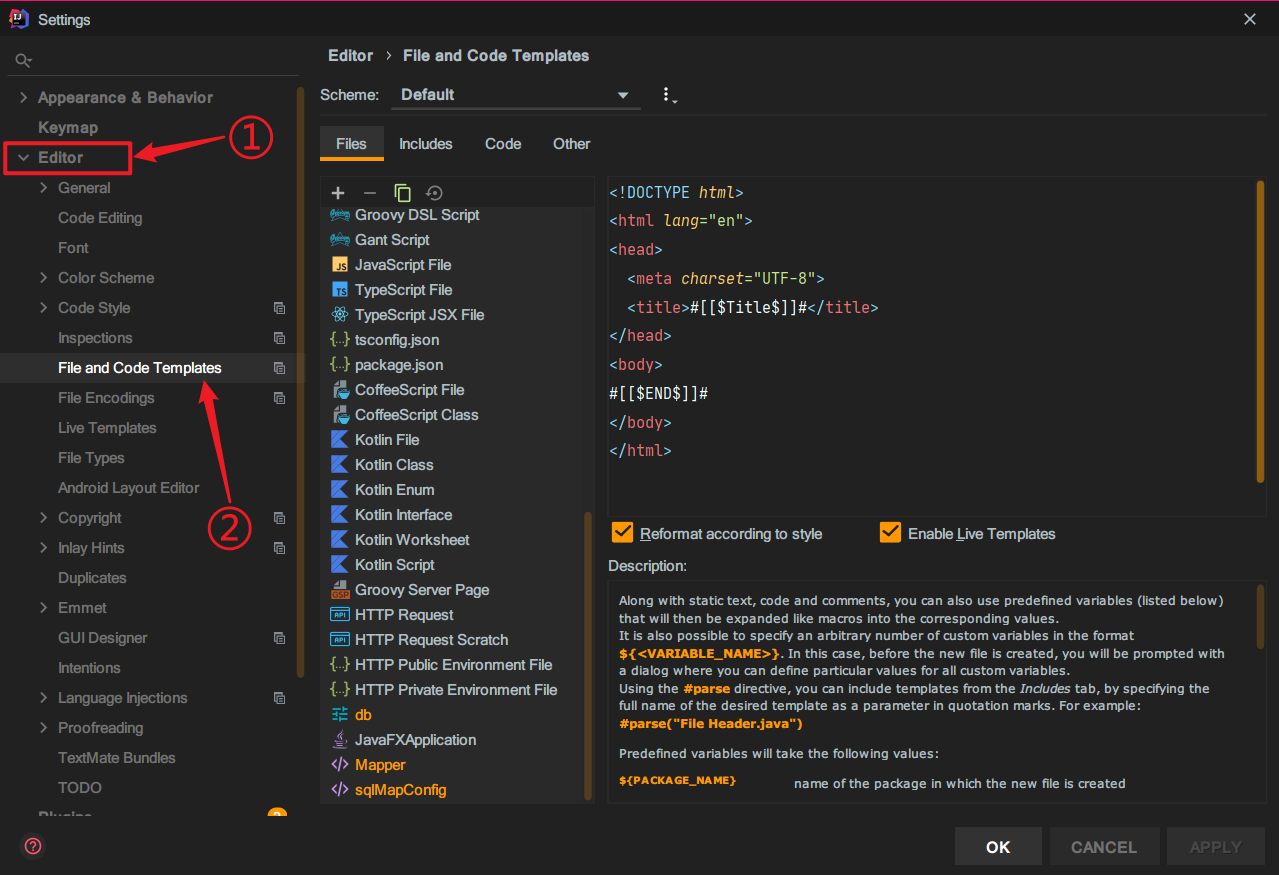
Task: Click the plus icon to create template
Action: pyautogui.click(x=338, y=193)
